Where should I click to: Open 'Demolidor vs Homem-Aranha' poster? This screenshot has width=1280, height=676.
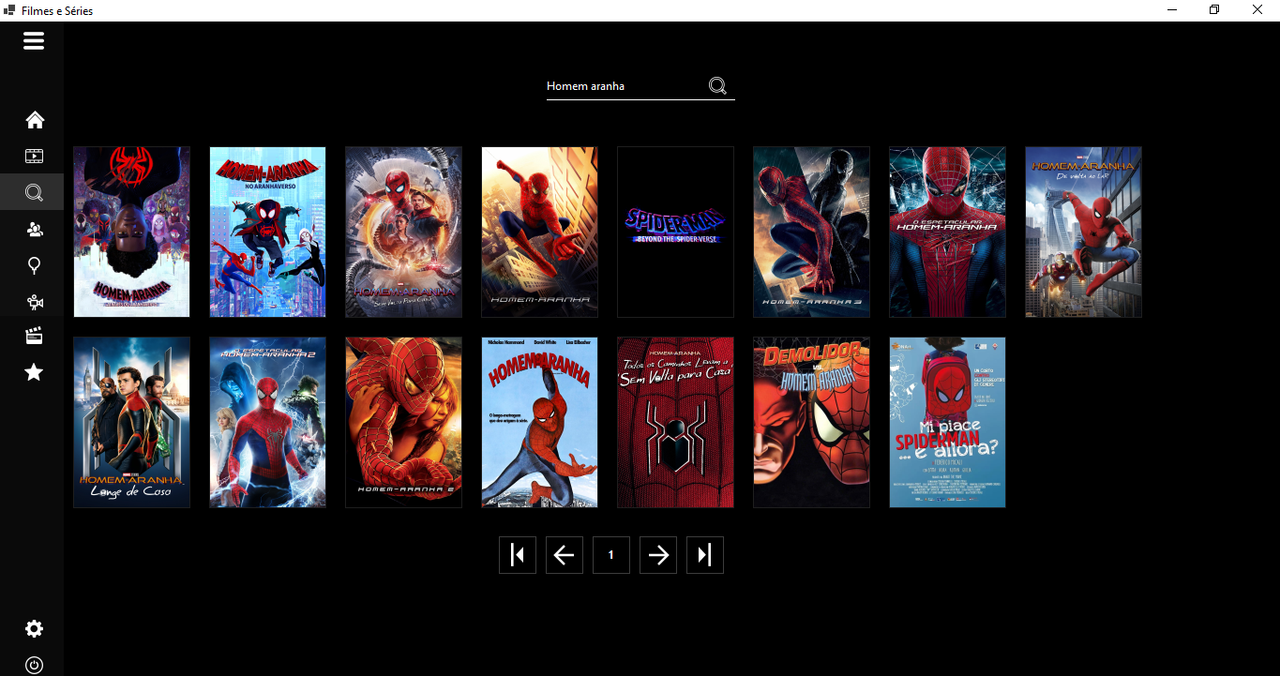pos(812,422)
